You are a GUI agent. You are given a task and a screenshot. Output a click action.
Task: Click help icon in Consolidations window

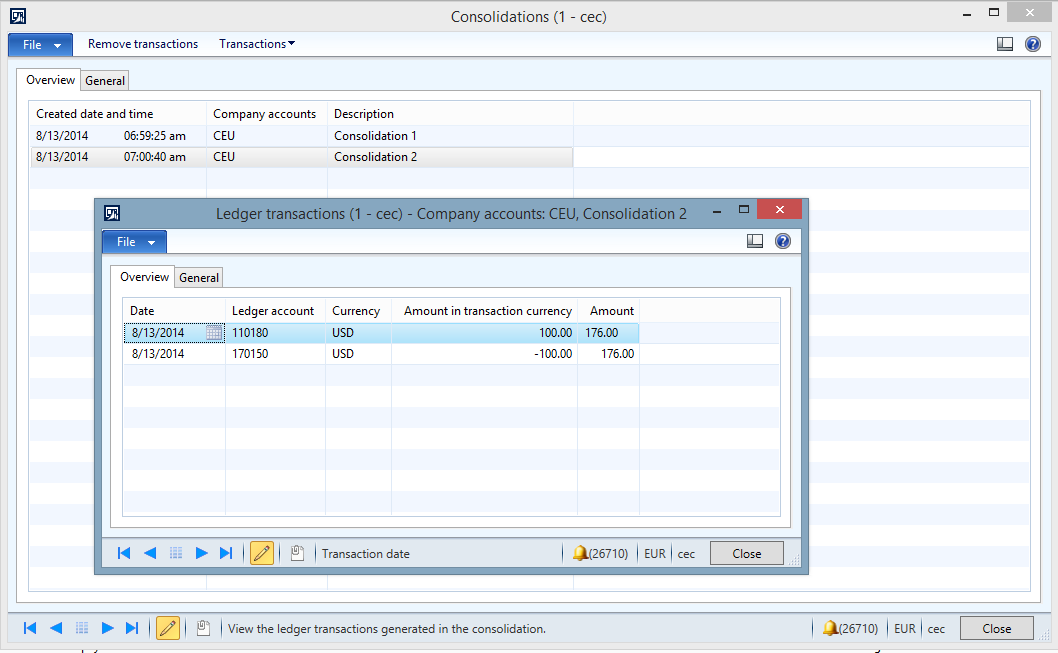tap(1033, 44)
